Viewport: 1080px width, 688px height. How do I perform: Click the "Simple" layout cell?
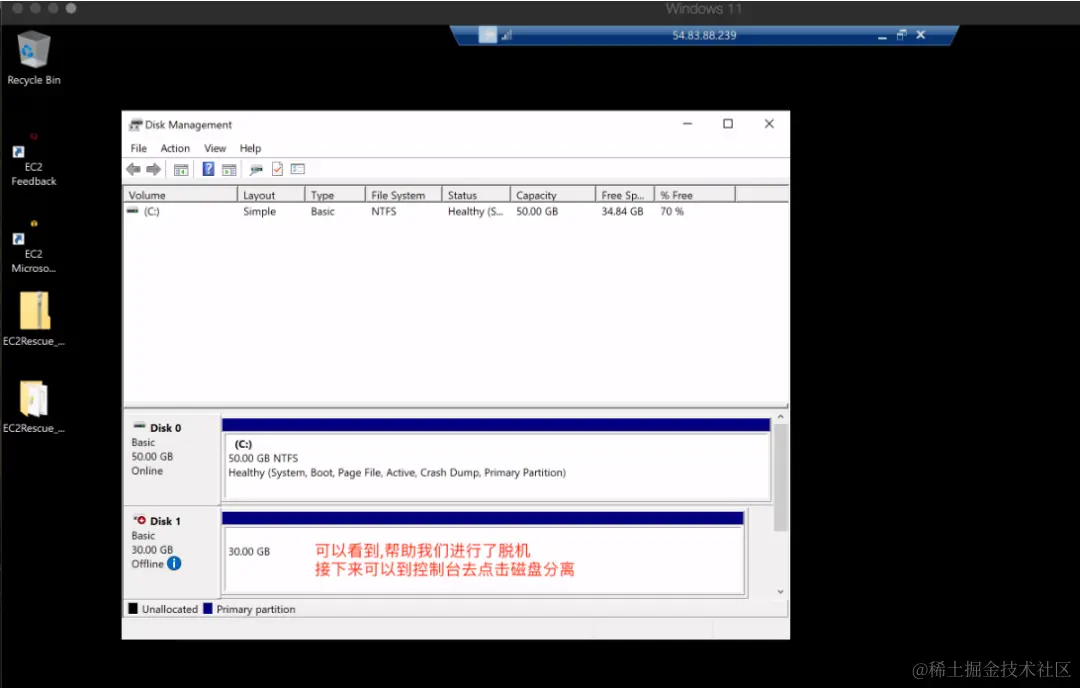pyautogui.click(x=259, y=211)
